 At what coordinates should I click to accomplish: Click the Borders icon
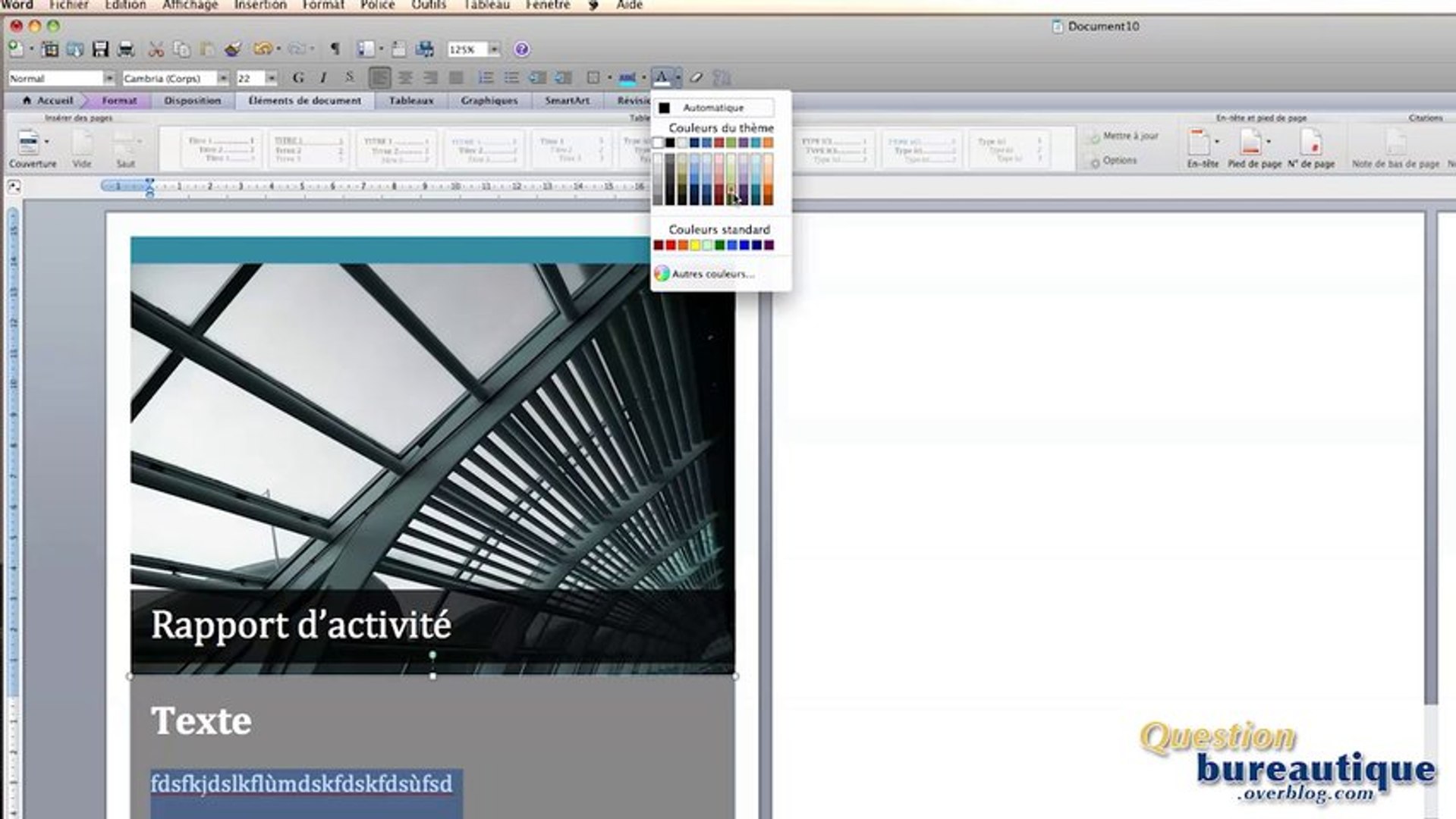click(593, 77)
